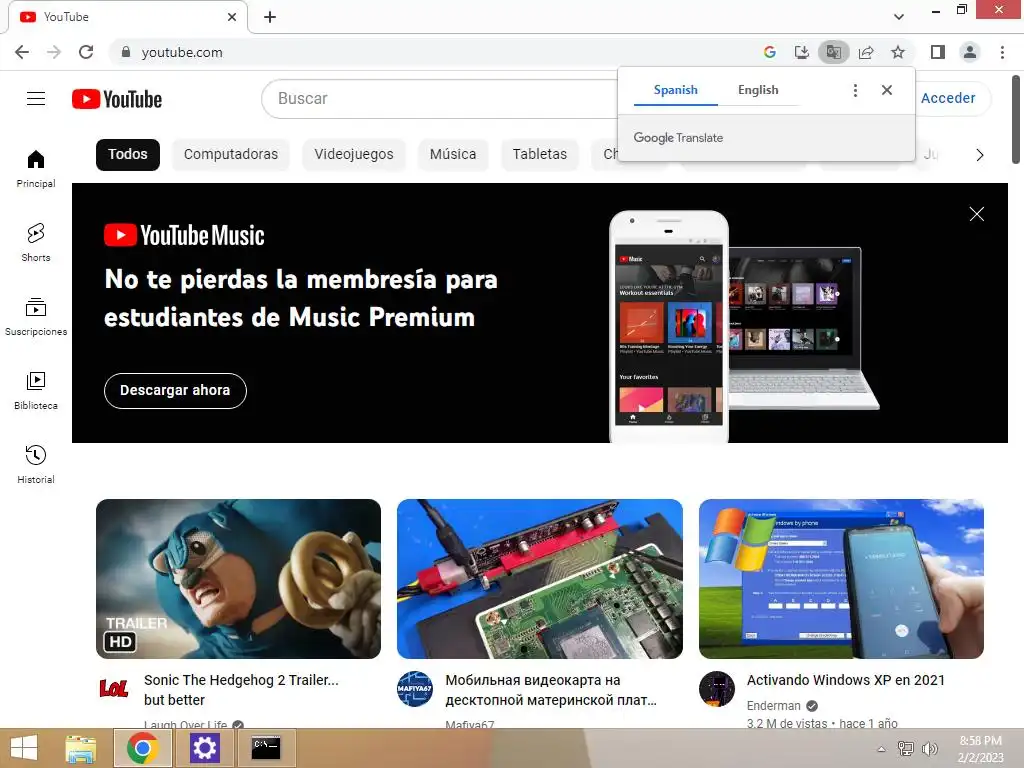Image resolution: width=1024 pixels, height=768 pixels.
Task: Click the Buscar search field
Action: (x=441, y=99)
